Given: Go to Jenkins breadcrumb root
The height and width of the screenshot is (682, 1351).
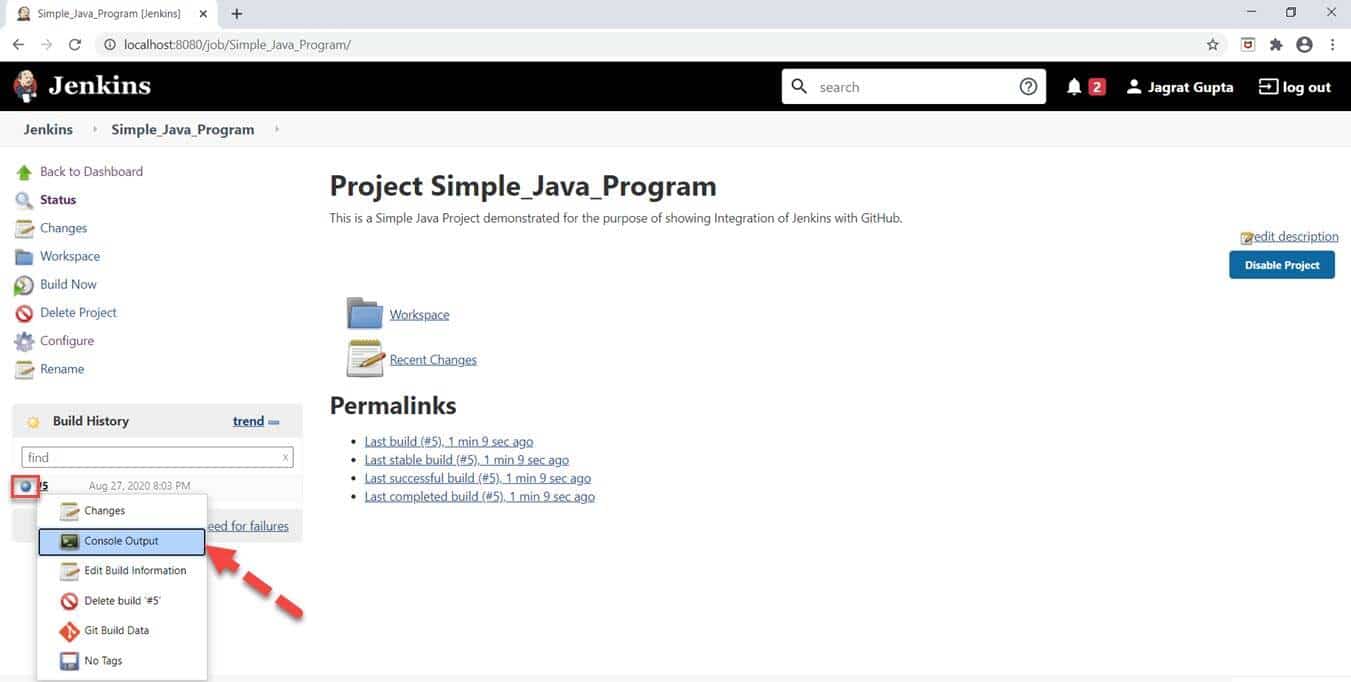Looking at the screenshot, I should (x=48, y=129).
